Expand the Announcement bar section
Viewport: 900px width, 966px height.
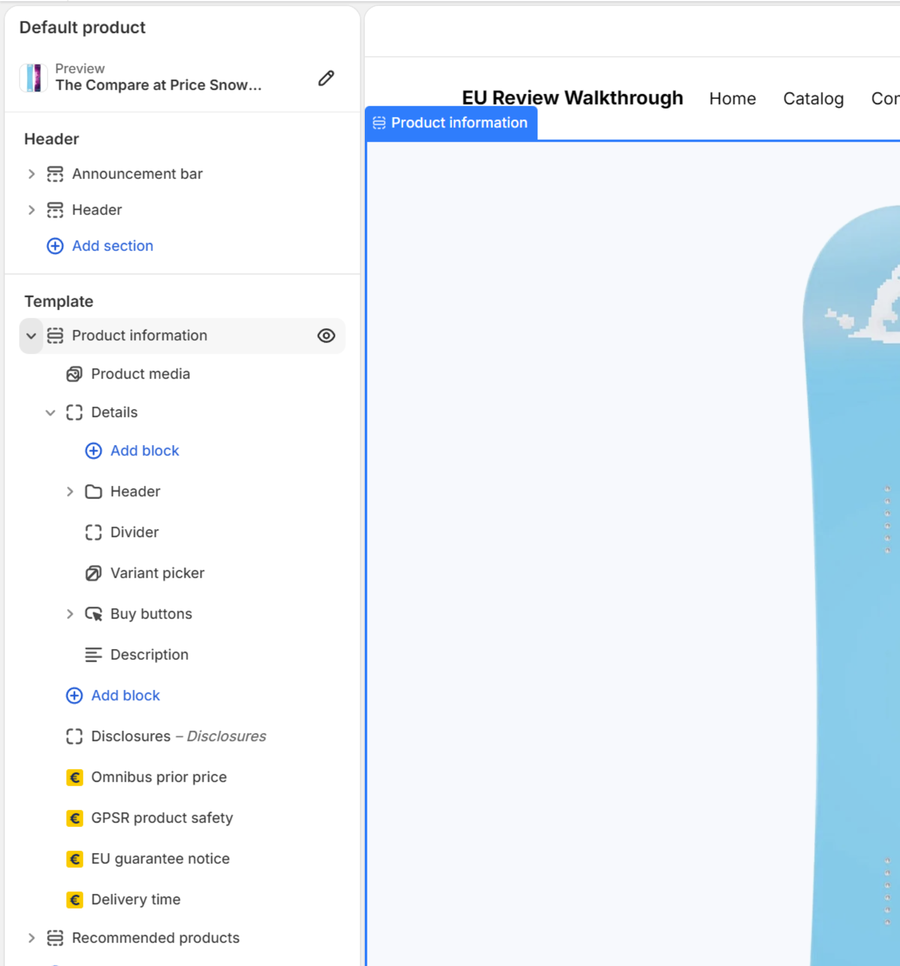pyautogui.click(x=31, y=174)
